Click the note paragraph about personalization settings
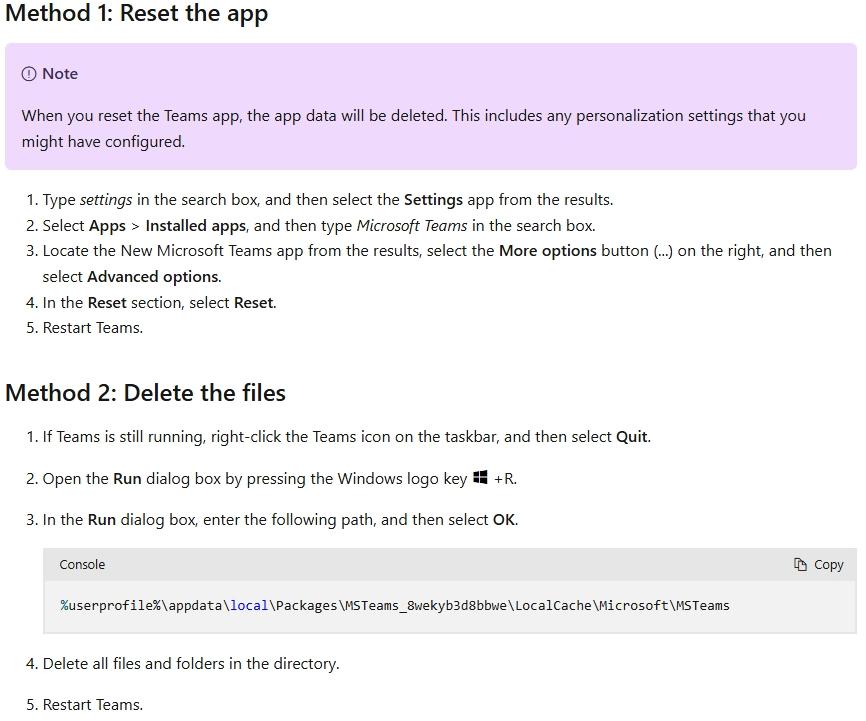Viewport: 866px width, 721px height. coord(414,128)
